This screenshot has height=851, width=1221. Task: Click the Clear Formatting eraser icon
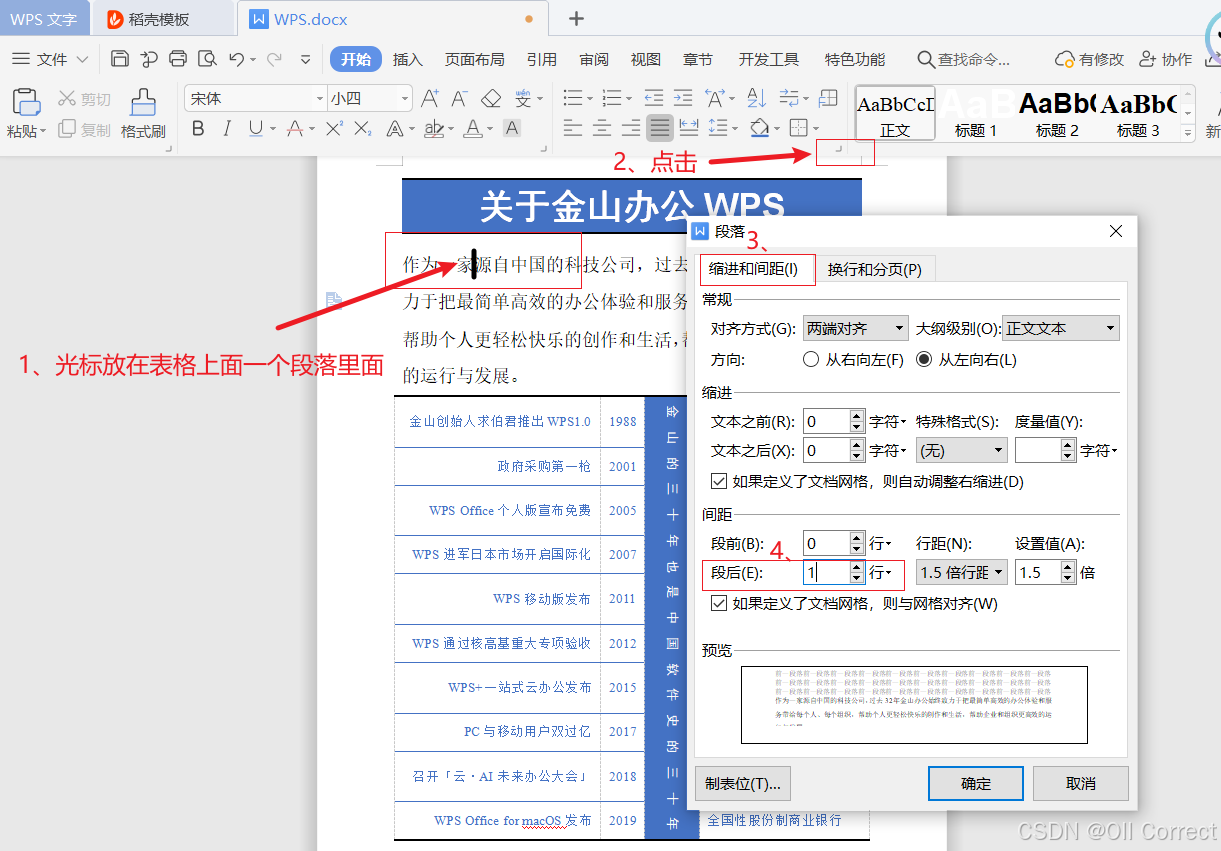pyautogui.click(x=490, y=98)
